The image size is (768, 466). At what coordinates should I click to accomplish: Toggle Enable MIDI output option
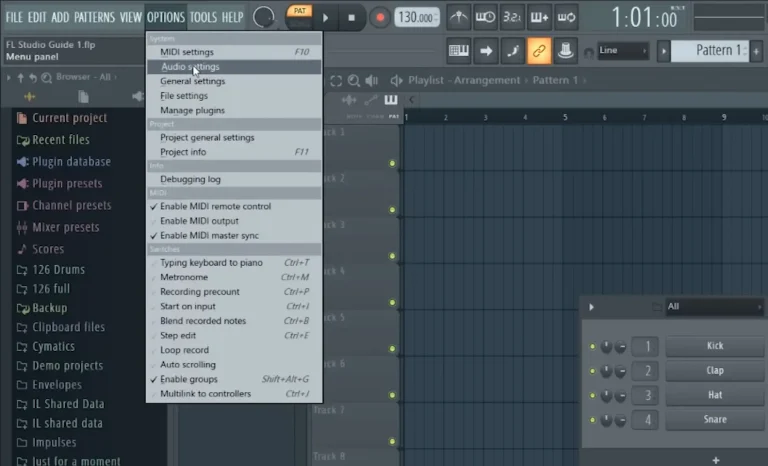[x=234, y=221]
